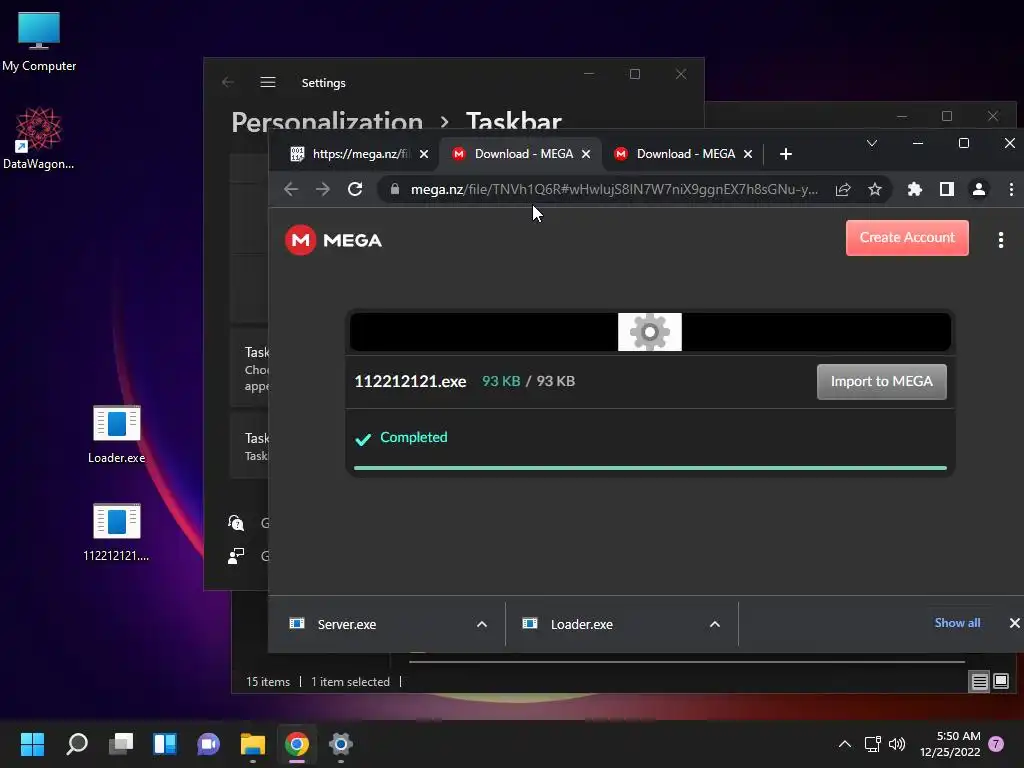Select Loader.exe on the desktop
Image resolution: width=1024 pixels, height=768 pixels.
116,434
